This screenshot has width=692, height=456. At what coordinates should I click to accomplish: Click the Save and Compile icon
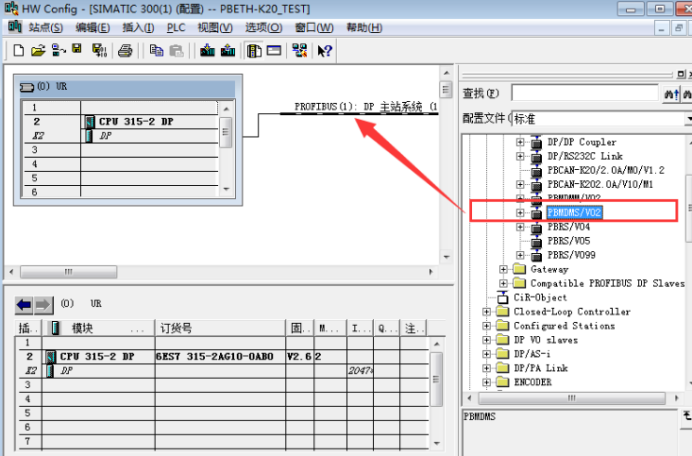click(x=99, y=50)
